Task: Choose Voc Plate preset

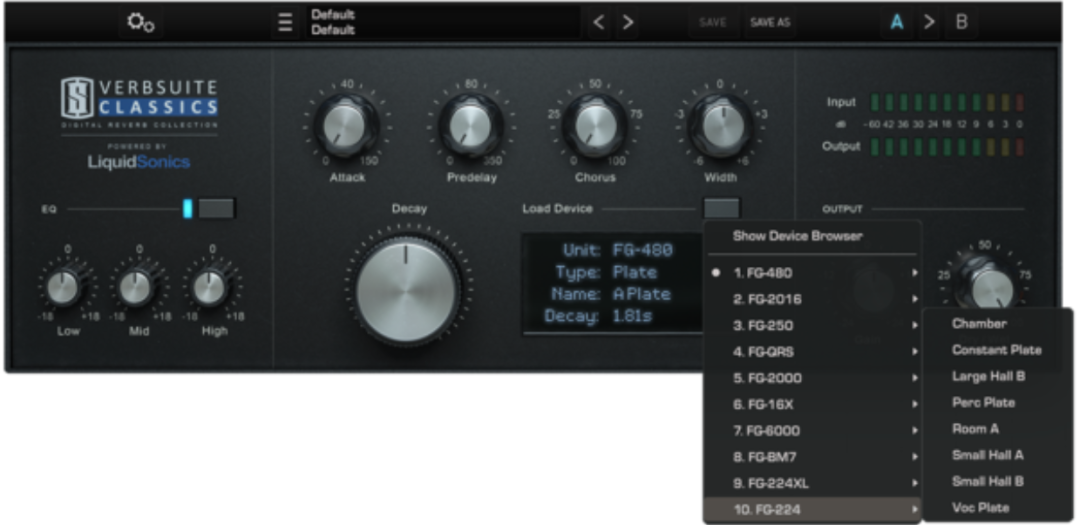Action: (997, 508)
